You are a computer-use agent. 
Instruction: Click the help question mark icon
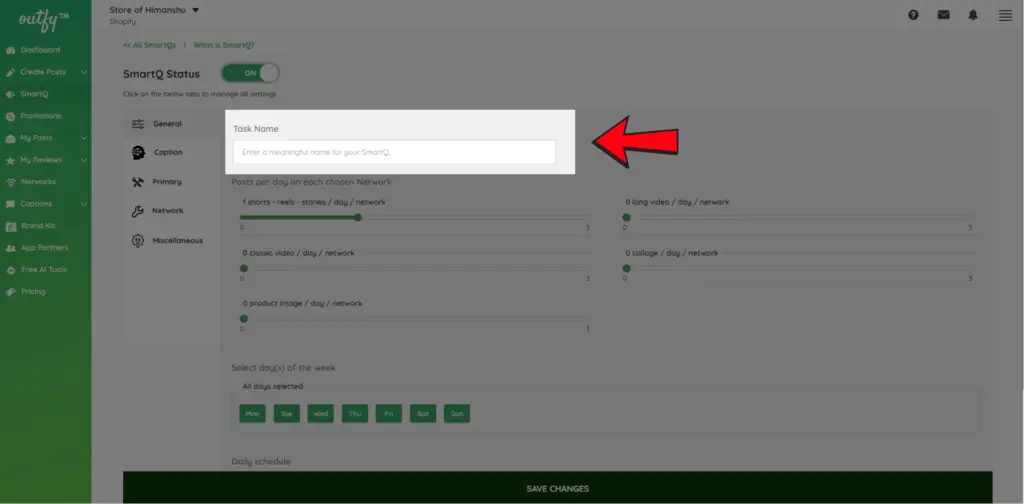click(913, 15)
